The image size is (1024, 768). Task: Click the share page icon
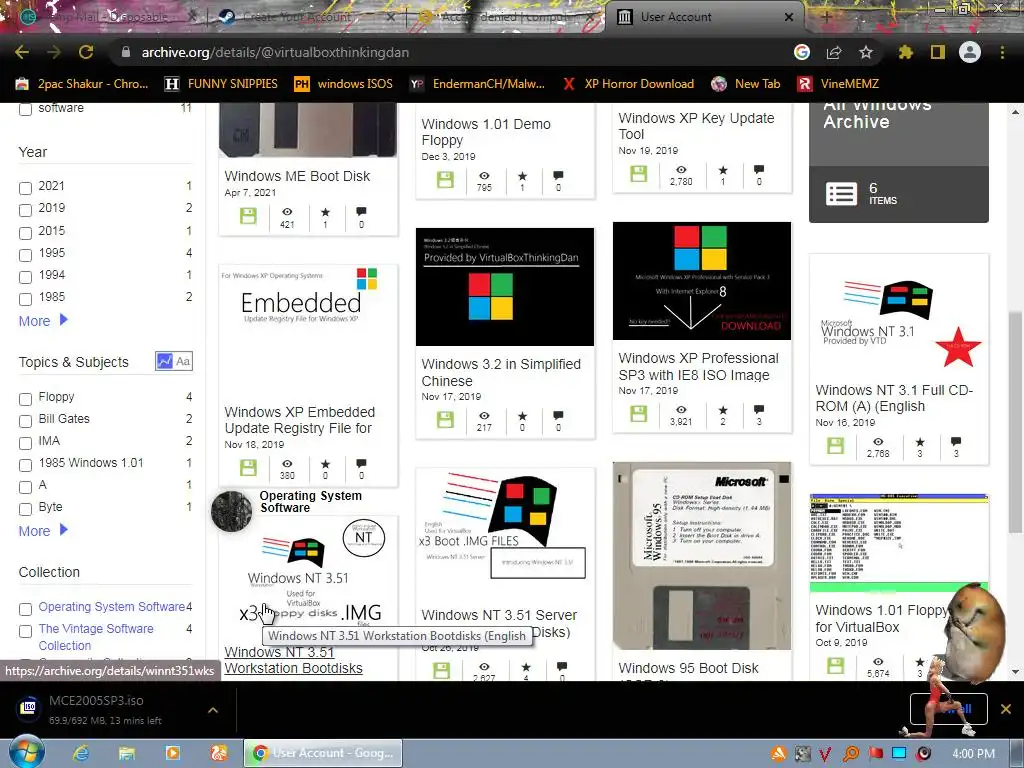(834, 52)
